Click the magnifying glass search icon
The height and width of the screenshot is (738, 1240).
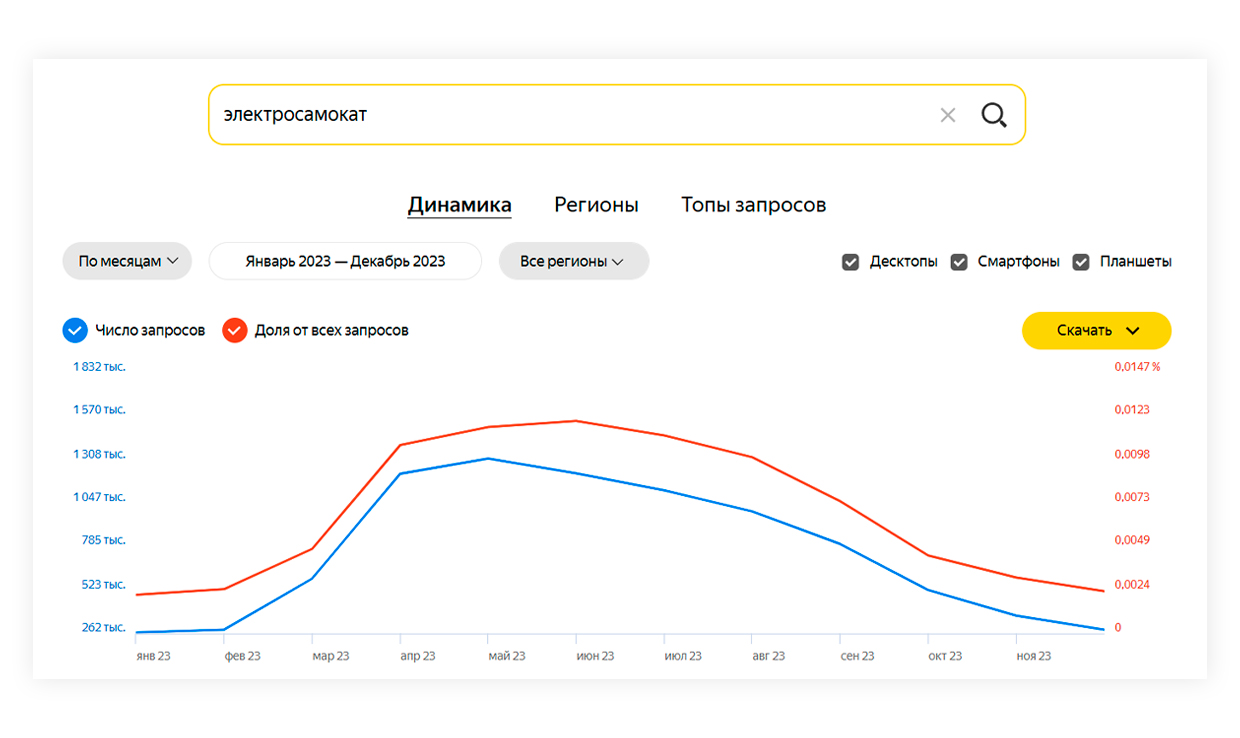994,115
